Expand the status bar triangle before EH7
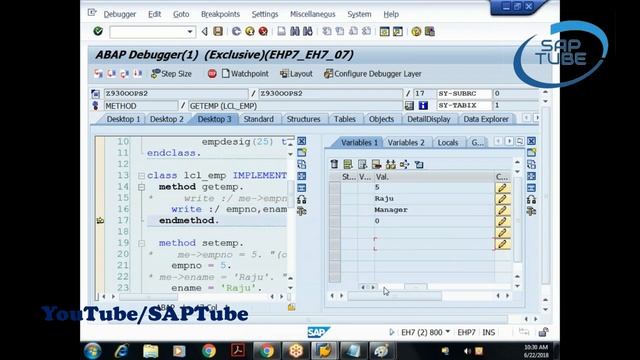The width and height of the screenshot is (640, 360). (x=392, y=332)
